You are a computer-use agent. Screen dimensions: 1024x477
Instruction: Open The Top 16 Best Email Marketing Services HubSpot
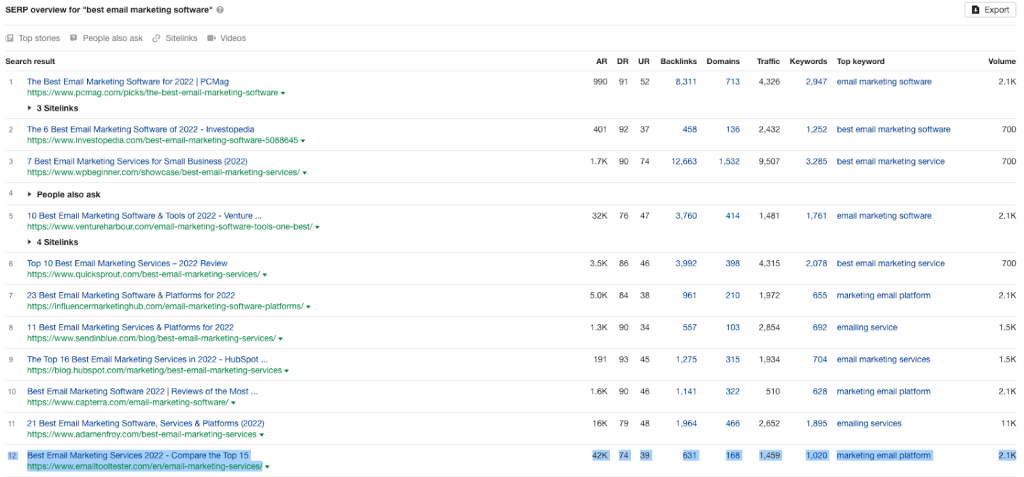click(x=148, y=359)
